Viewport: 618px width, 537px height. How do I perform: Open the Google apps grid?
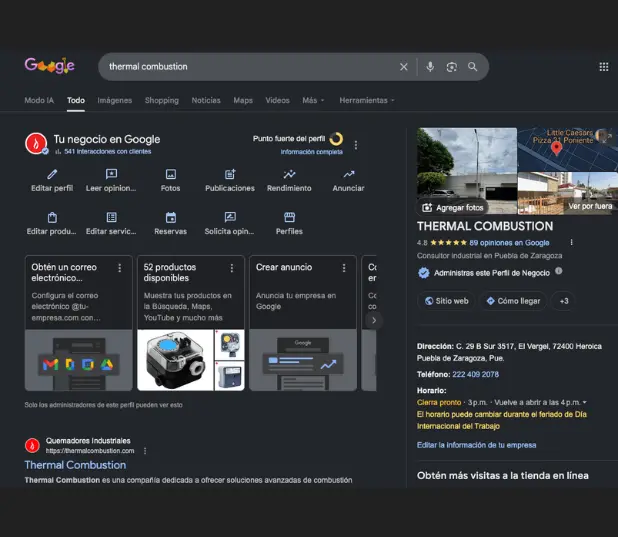tap(603, 67)
